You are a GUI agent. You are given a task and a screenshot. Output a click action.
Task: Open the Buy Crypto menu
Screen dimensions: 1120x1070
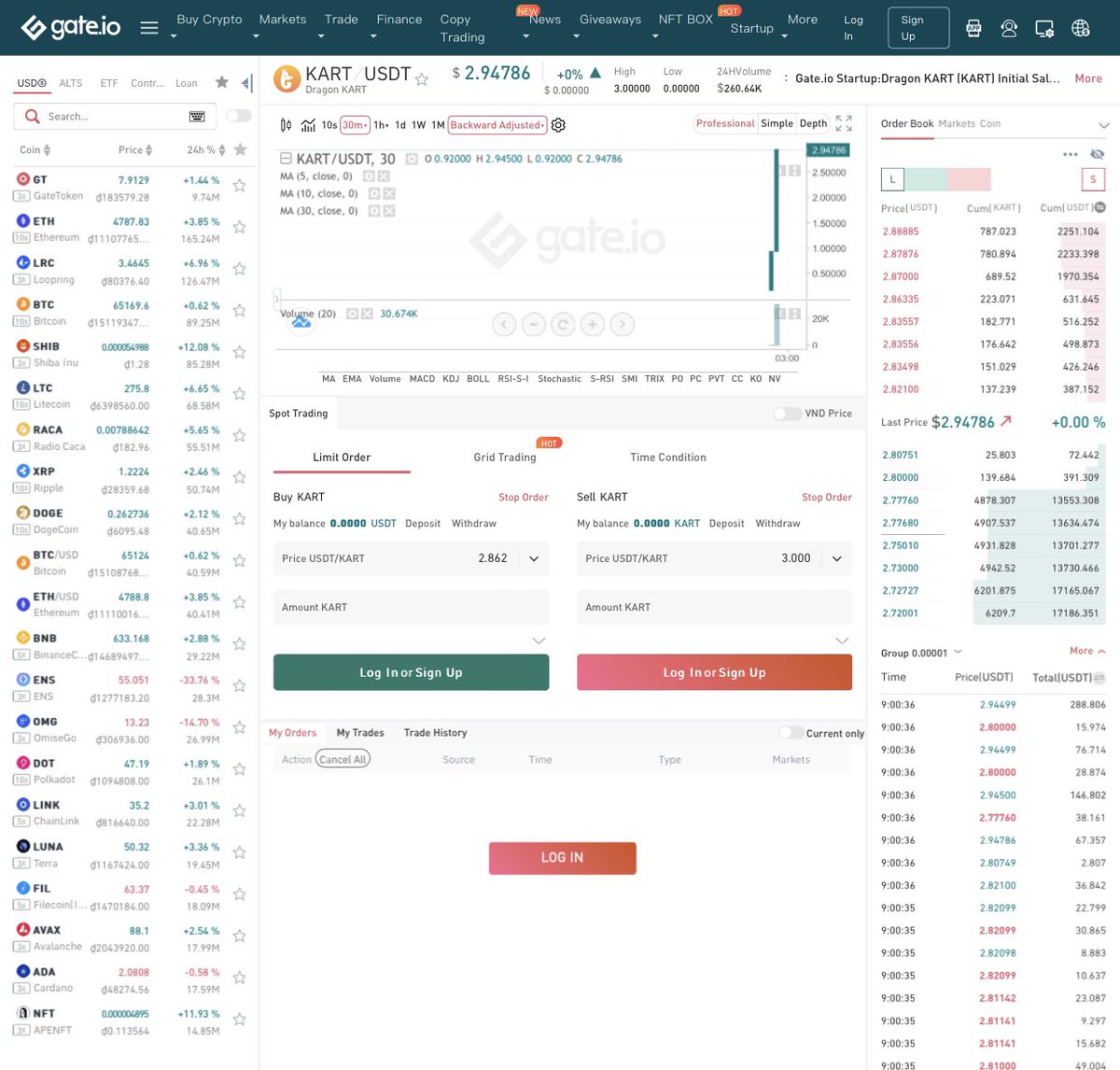coord(209,20)
